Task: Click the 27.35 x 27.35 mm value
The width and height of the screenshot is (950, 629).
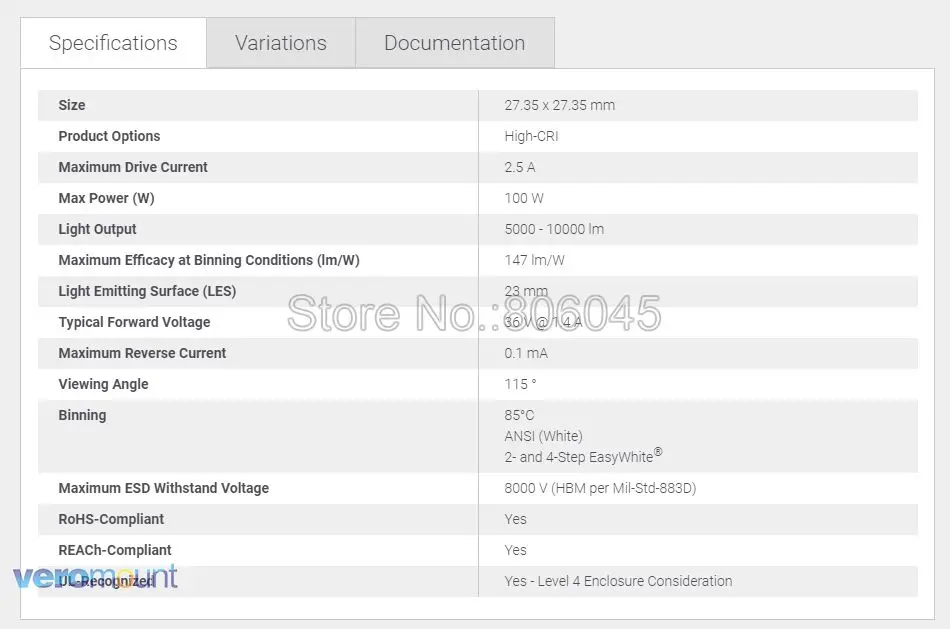Action: pos(559,105)
